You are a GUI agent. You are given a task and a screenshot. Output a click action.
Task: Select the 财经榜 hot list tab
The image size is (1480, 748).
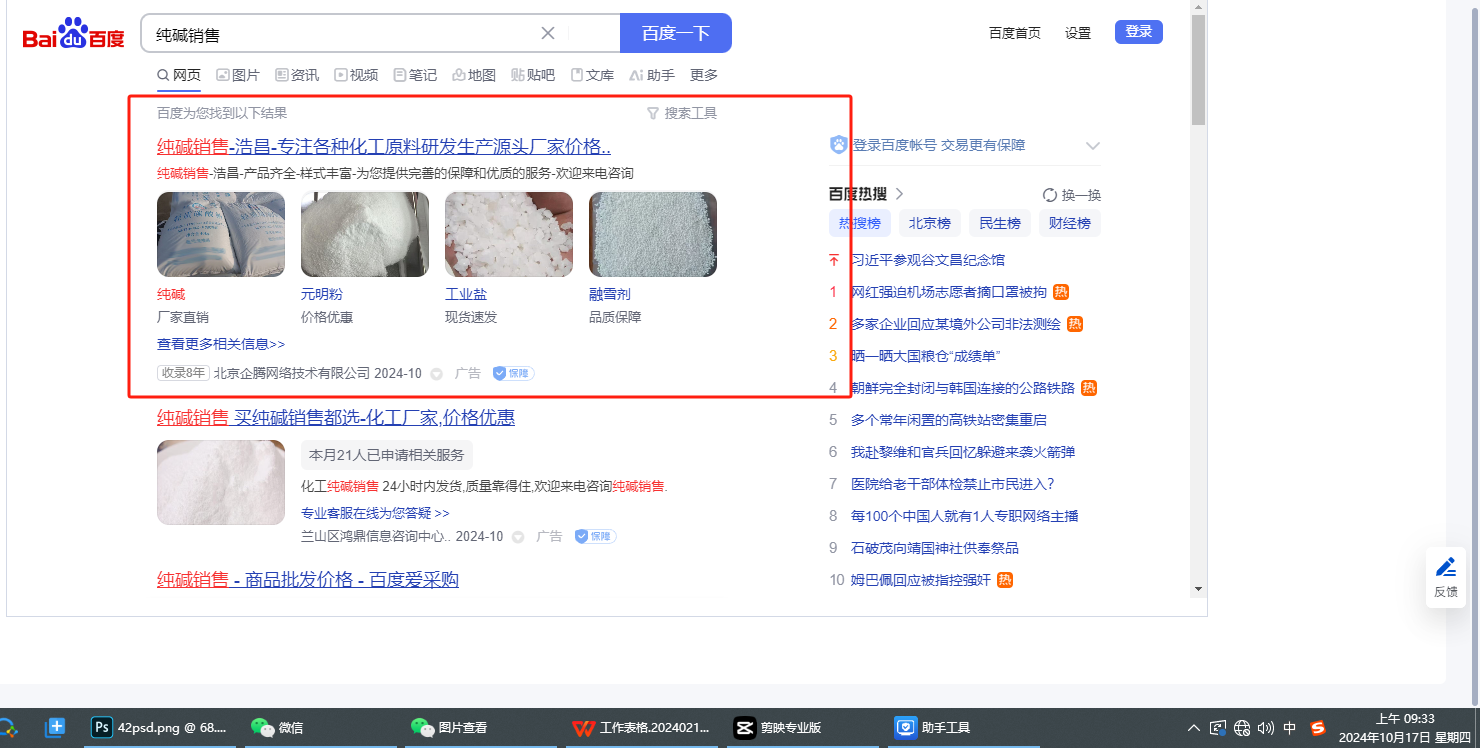(1070, 223)
